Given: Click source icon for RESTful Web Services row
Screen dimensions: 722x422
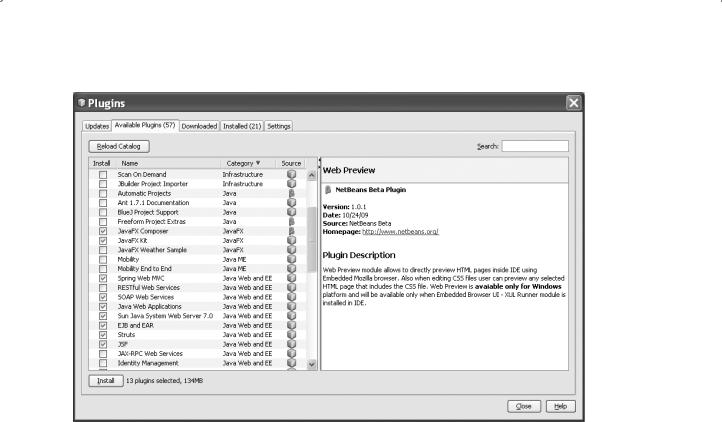Looking at the screenshot, I should [291, 287].
